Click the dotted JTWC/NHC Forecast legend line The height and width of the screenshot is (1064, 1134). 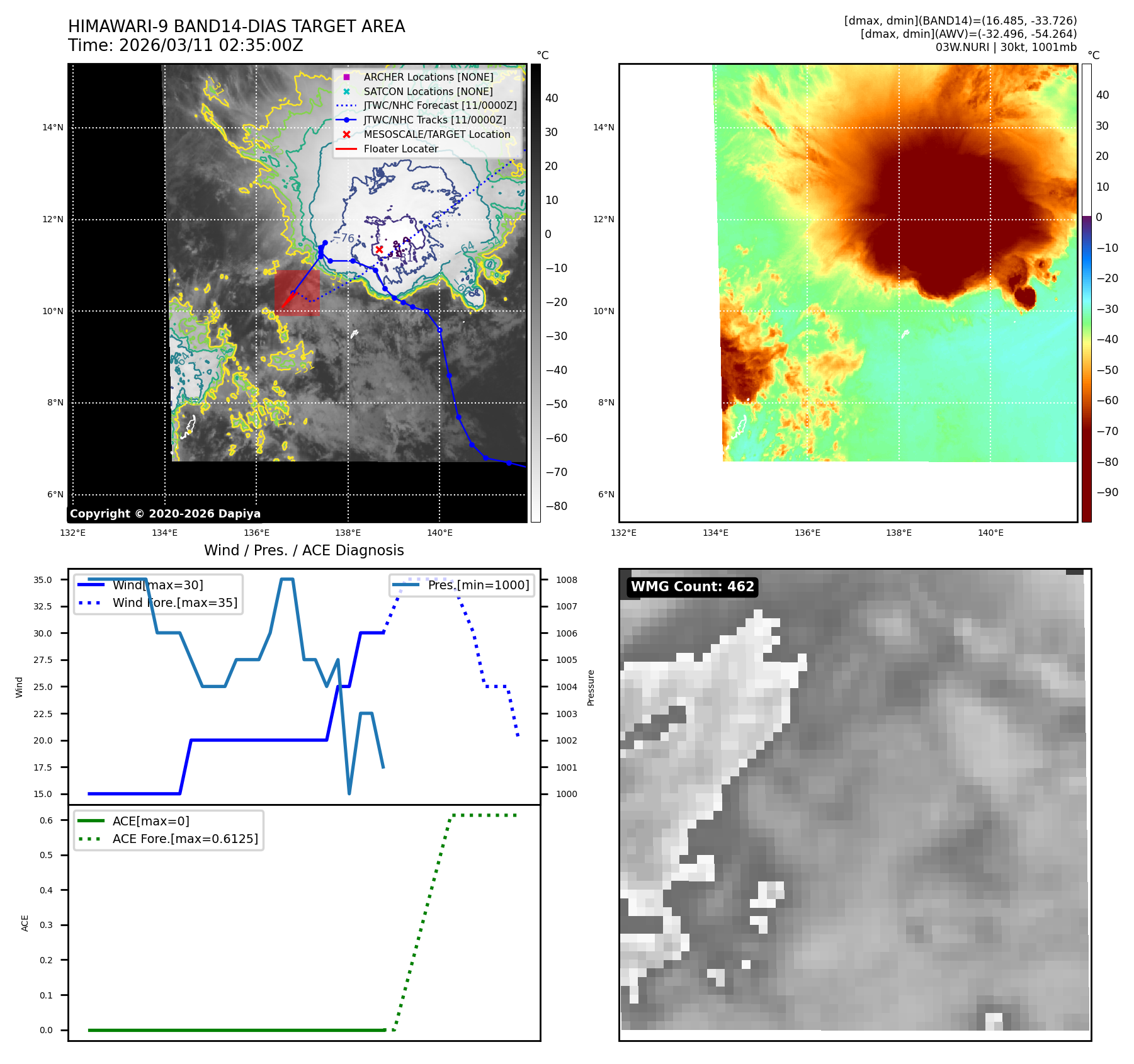346,106
